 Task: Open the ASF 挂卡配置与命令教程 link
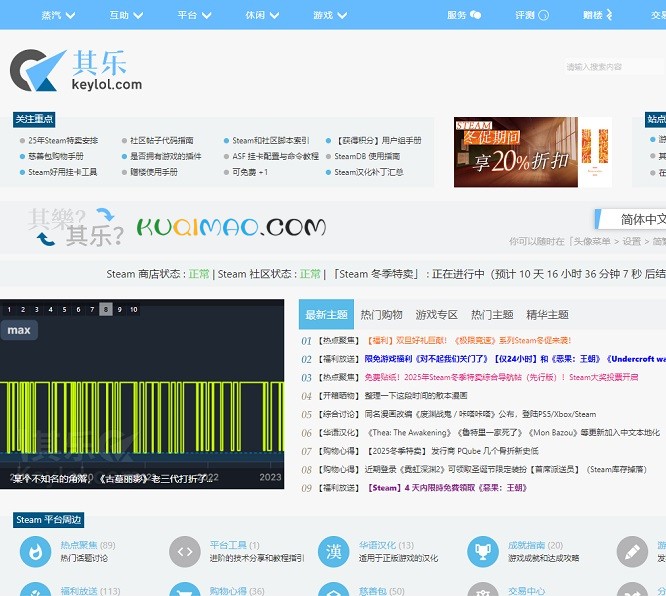[x=275, y=156]
